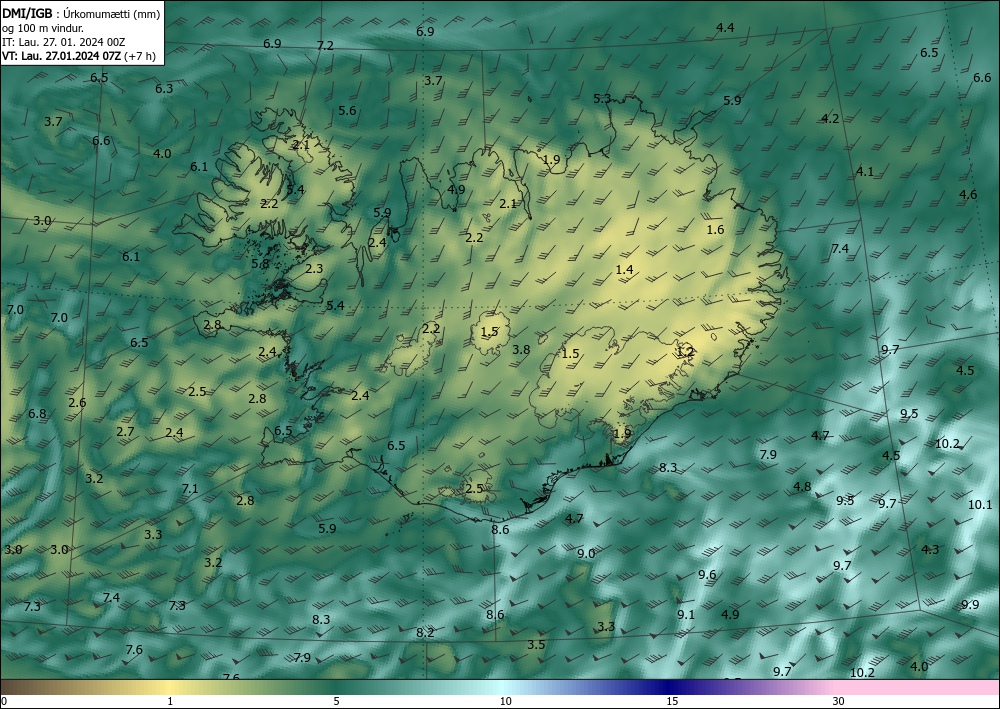The height and width of the screenshot is (709, 1000).
Task: Click the map value 4.1
Action: [x=865, y=172]
